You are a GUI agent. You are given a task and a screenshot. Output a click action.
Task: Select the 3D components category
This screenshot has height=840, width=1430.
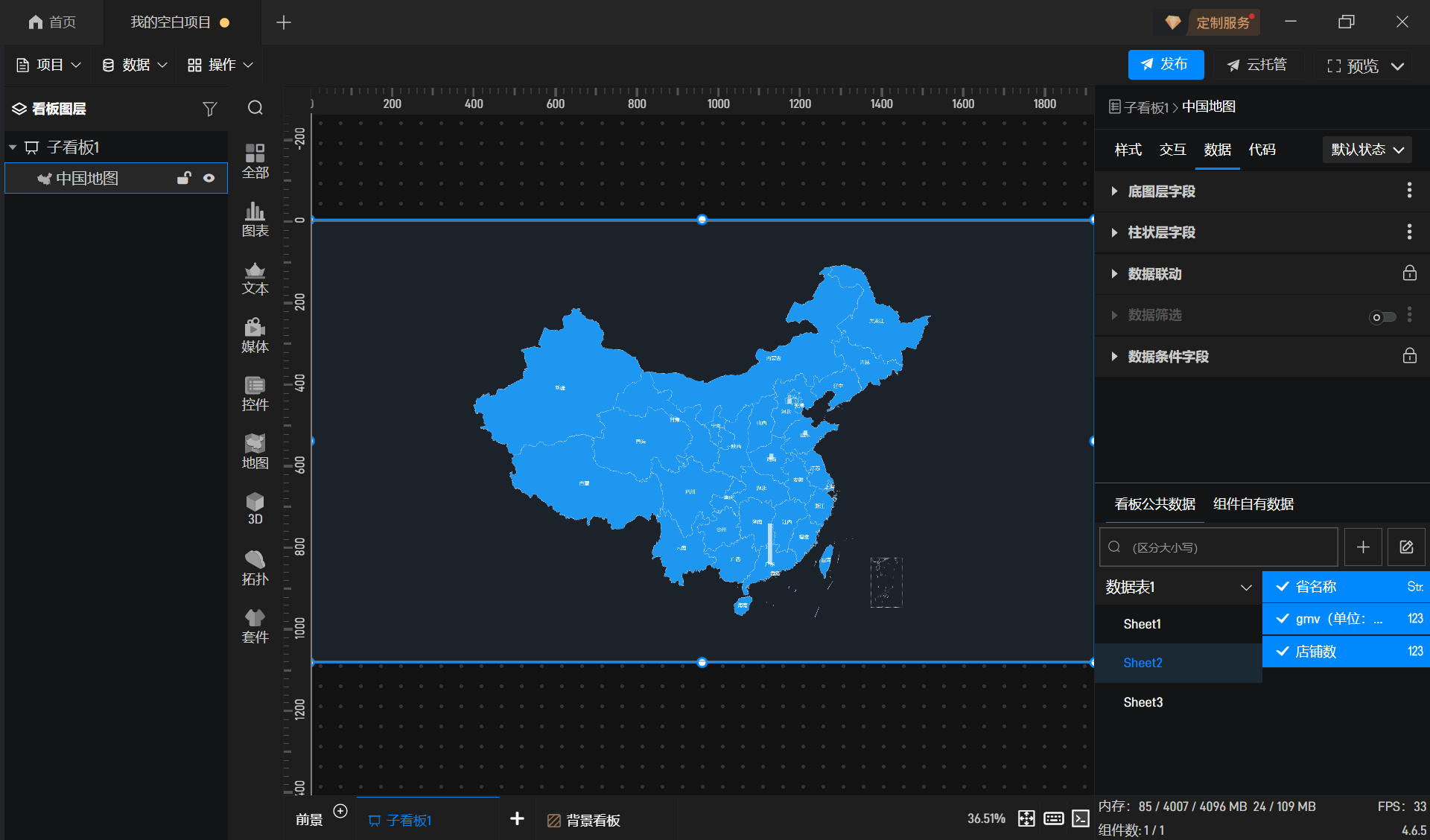tap(255, 508)
